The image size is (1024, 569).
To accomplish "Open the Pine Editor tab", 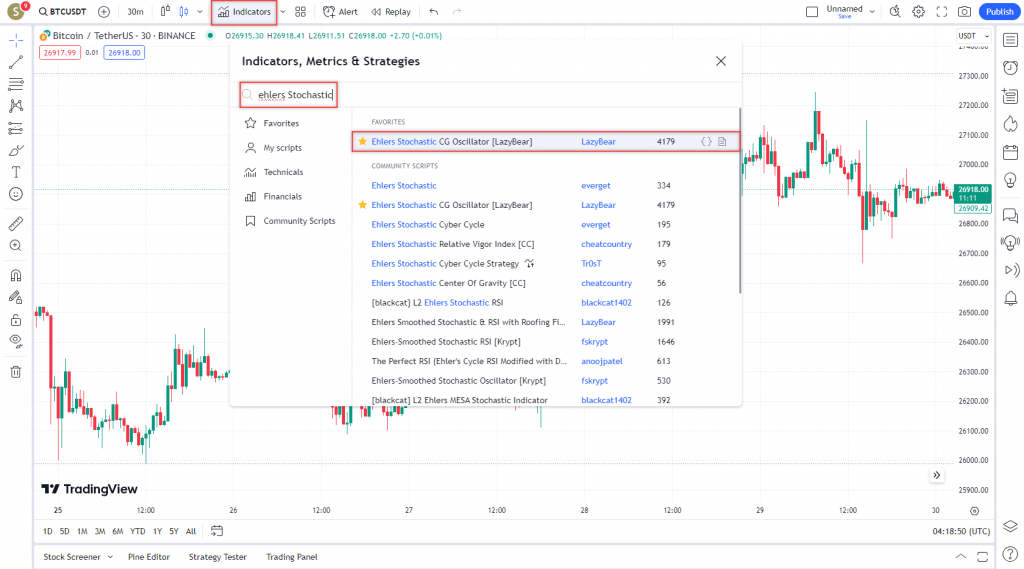I will coord(149,557).
